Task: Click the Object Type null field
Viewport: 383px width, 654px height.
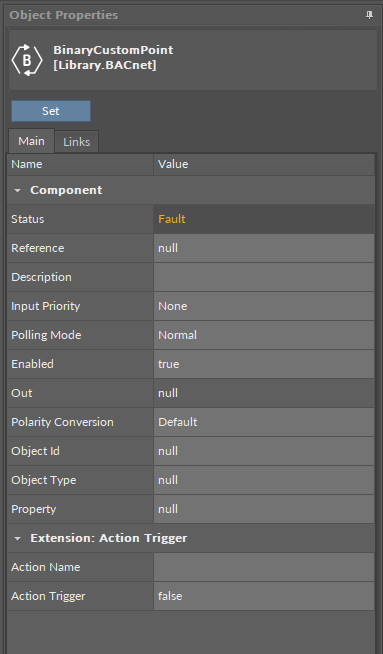Action: [x=264, y=480]
